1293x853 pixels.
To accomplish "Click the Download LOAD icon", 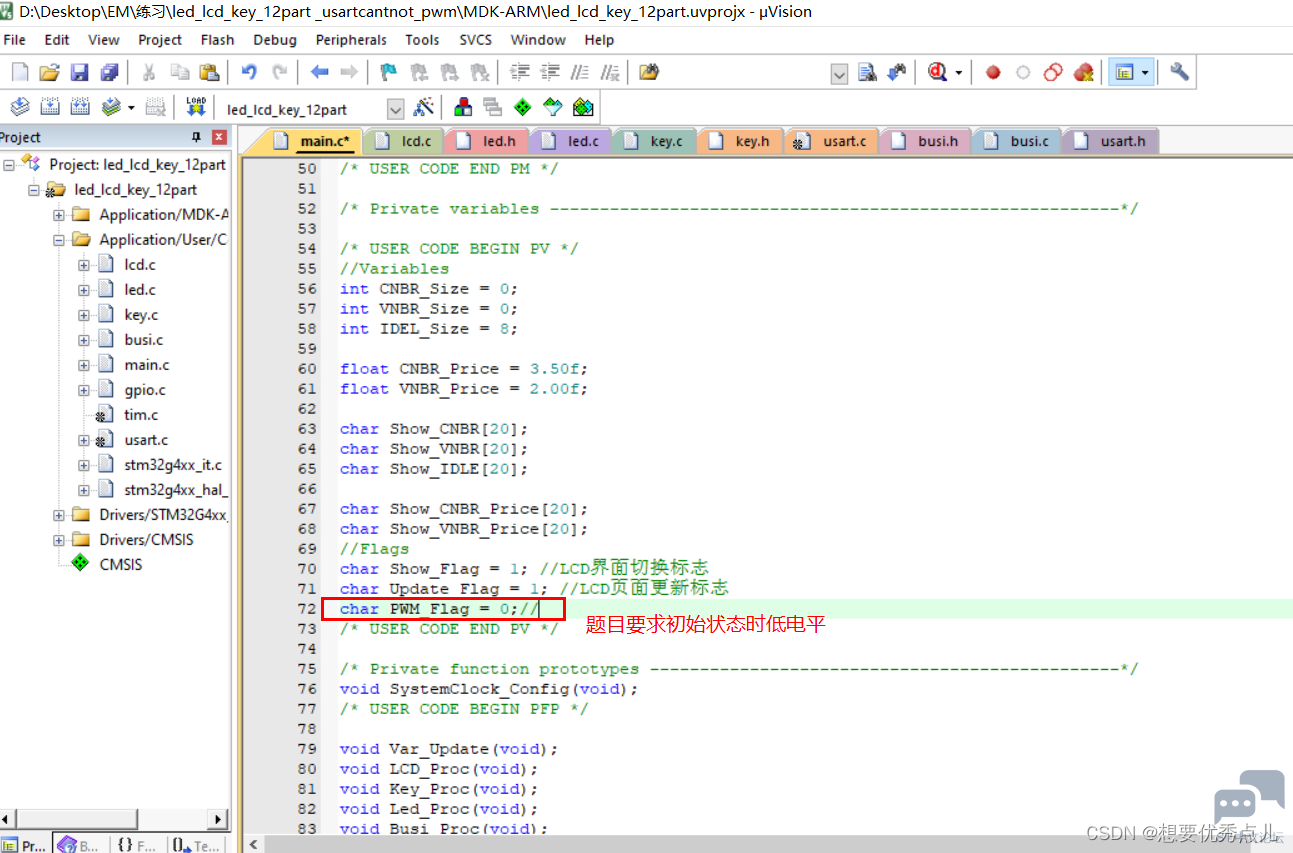I will pos(196,108).
